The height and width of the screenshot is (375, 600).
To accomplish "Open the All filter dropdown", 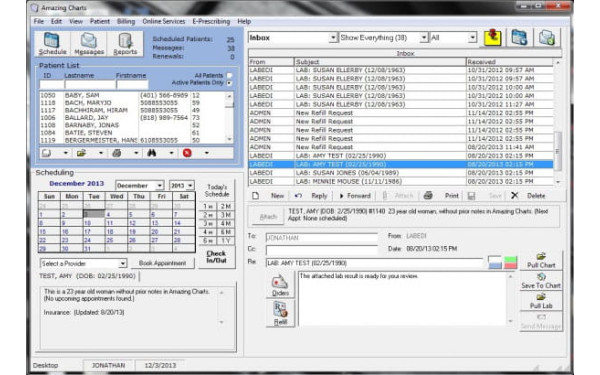I will pos(473,38).
